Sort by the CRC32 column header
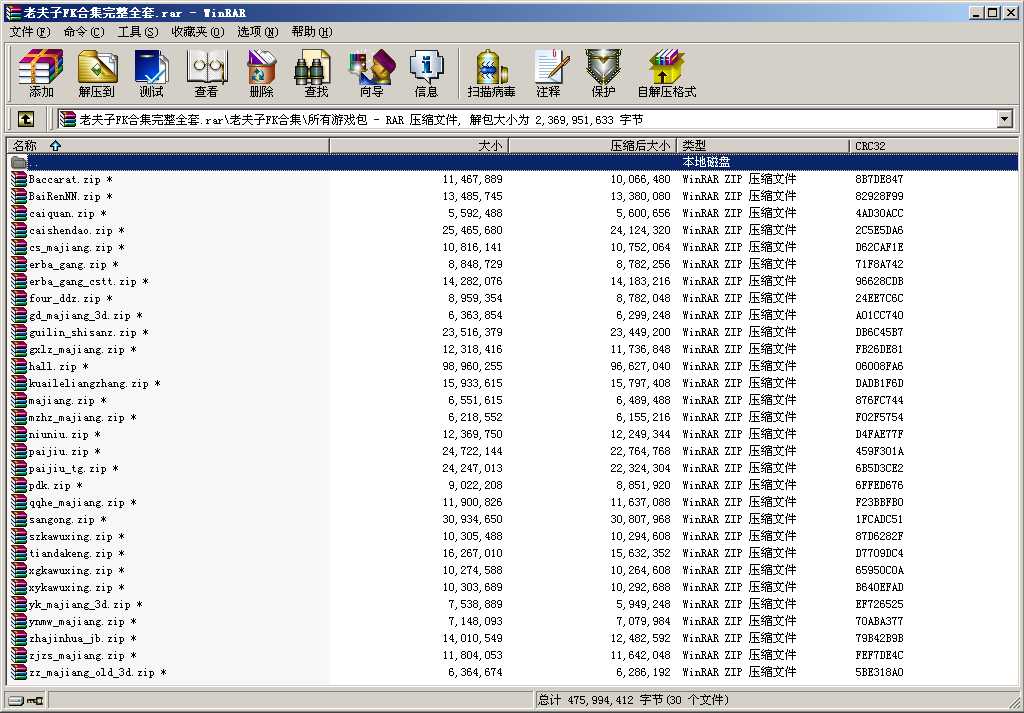This screenshot has height=713, width=1024. click(933, 146)
